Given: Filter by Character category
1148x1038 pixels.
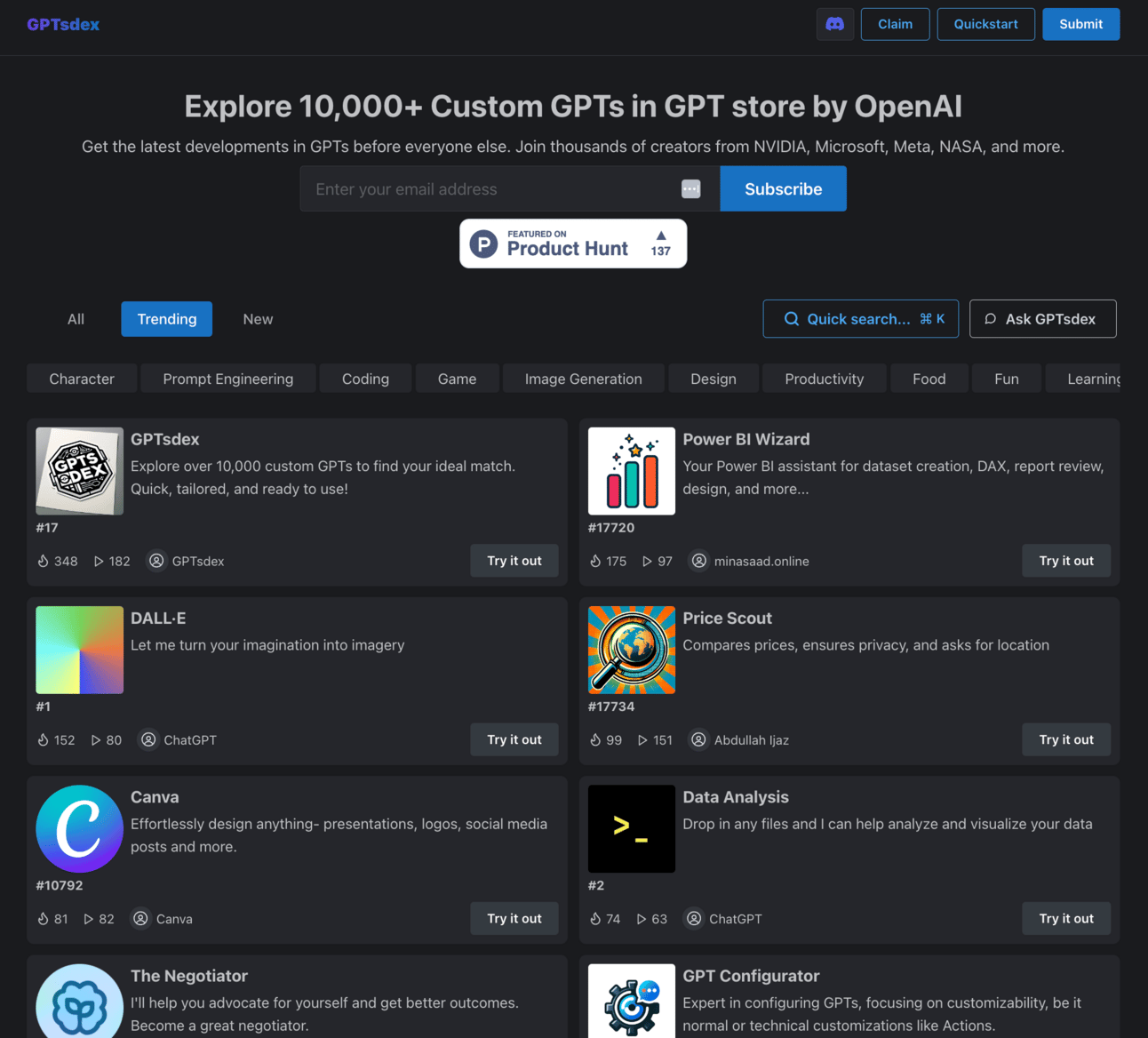Looking at the screenshot, I should [x=82, y=379].
